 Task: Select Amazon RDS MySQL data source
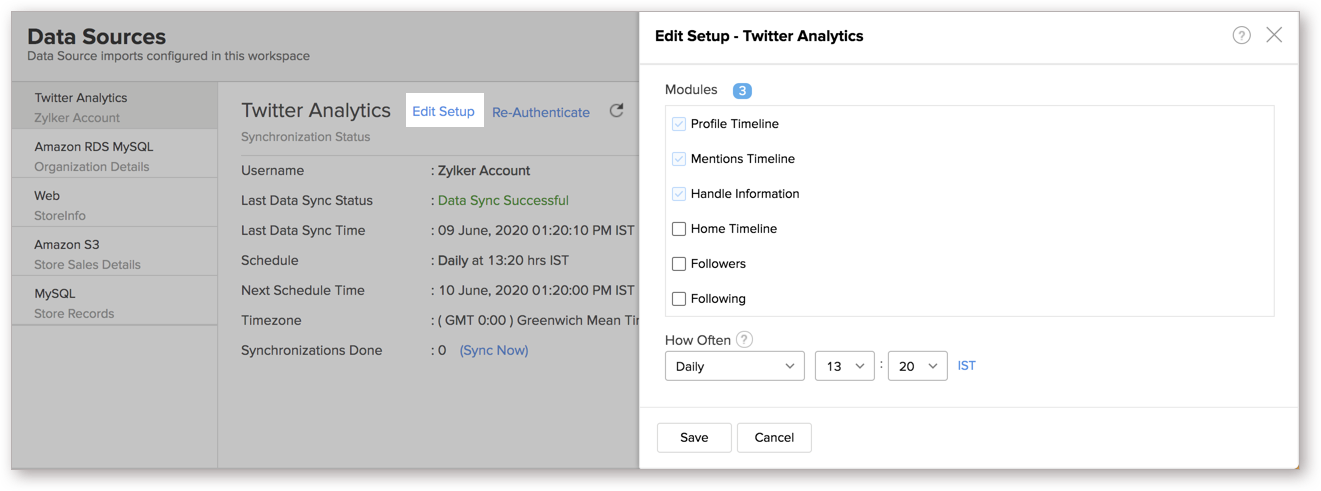pyautogui.click(x=114, y=156)
